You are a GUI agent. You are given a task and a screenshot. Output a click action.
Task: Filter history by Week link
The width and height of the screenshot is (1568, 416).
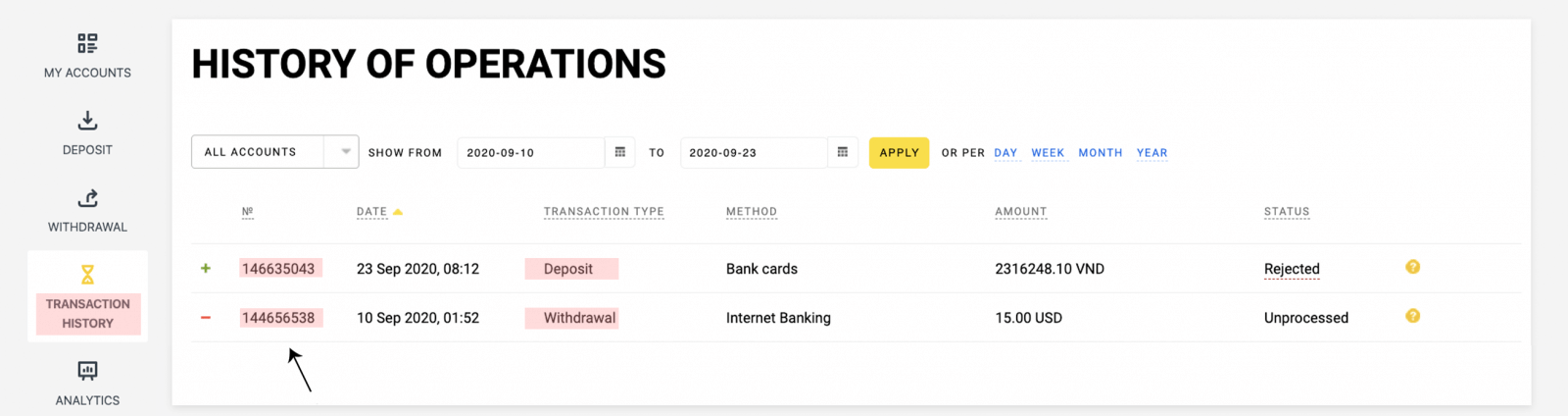click(1047, 153)
